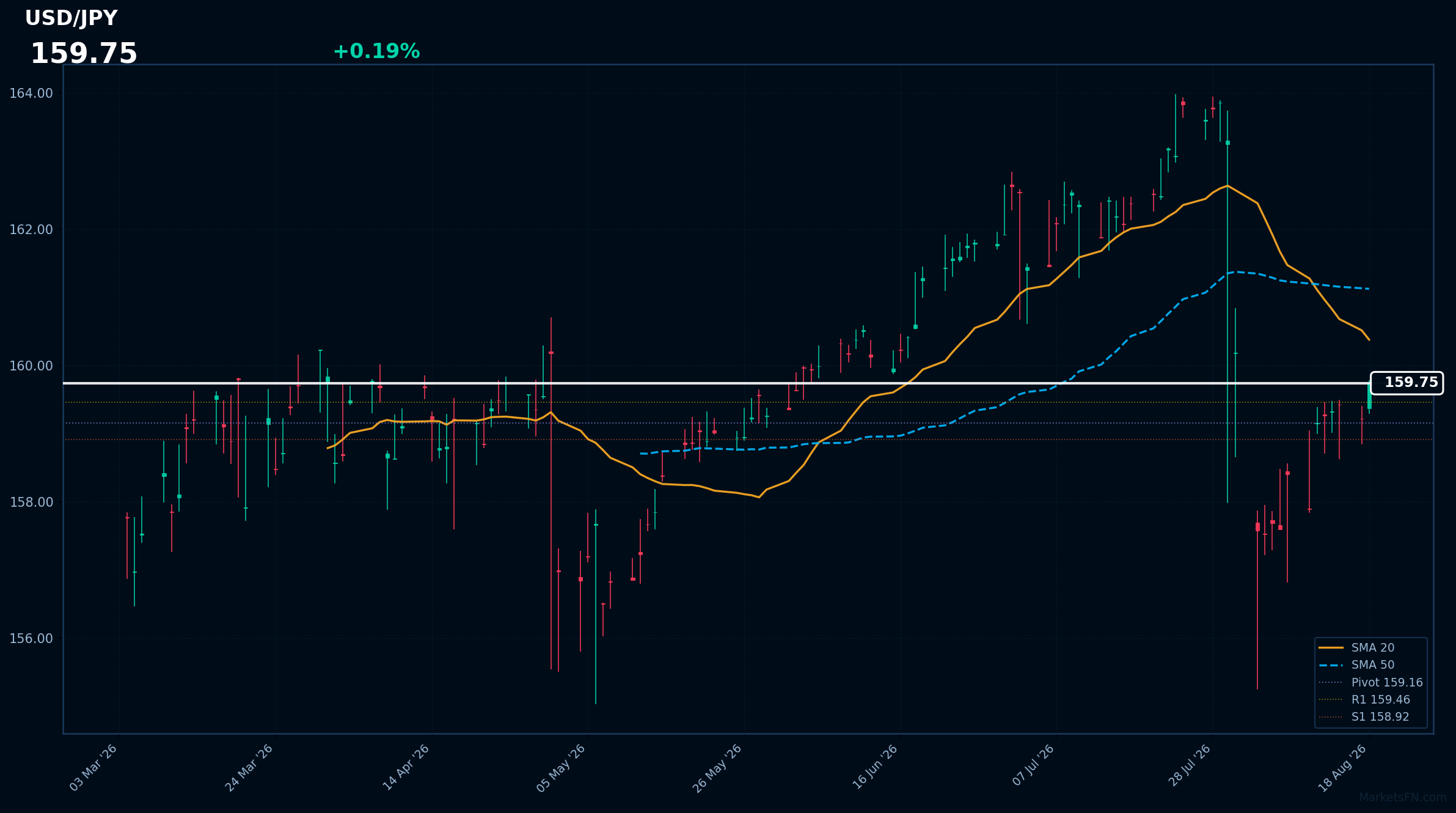Click the USD/JPY pair title
Screen dimensions: 1456x813
coord(71,18)
